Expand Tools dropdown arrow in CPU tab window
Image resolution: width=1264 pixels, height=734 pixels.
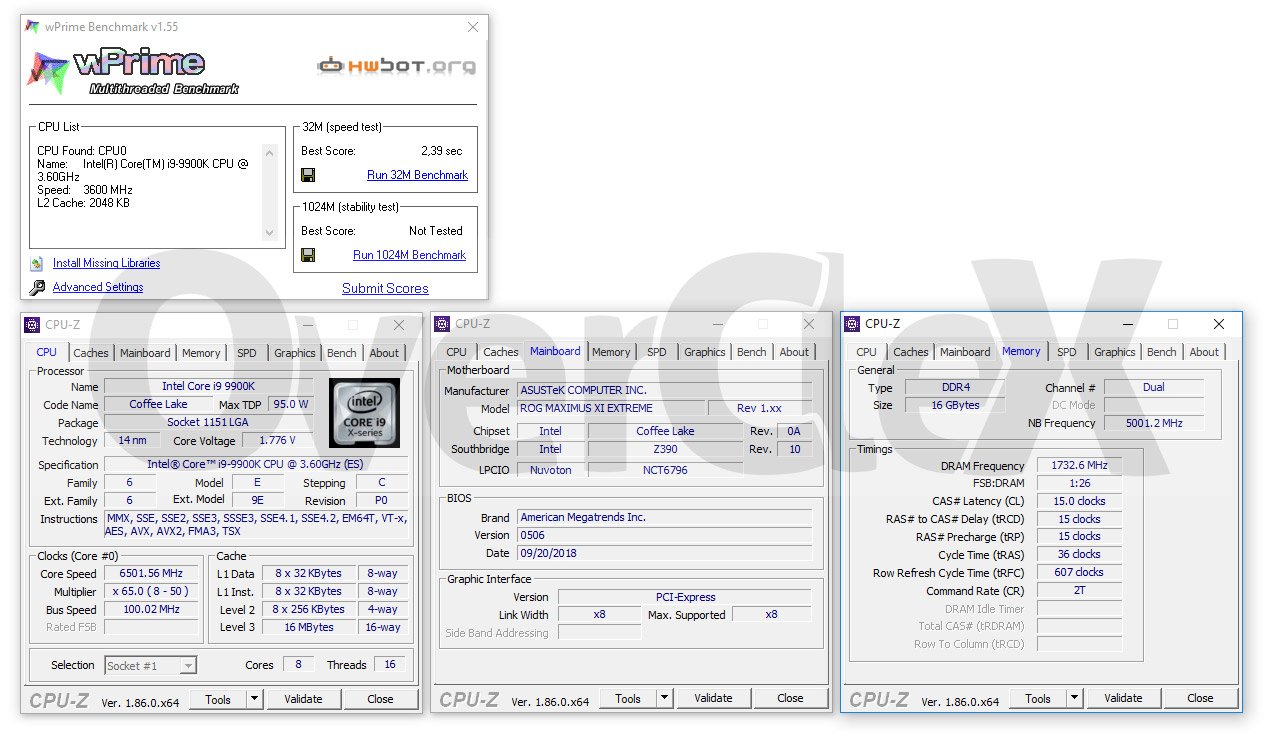click(255, 699)
